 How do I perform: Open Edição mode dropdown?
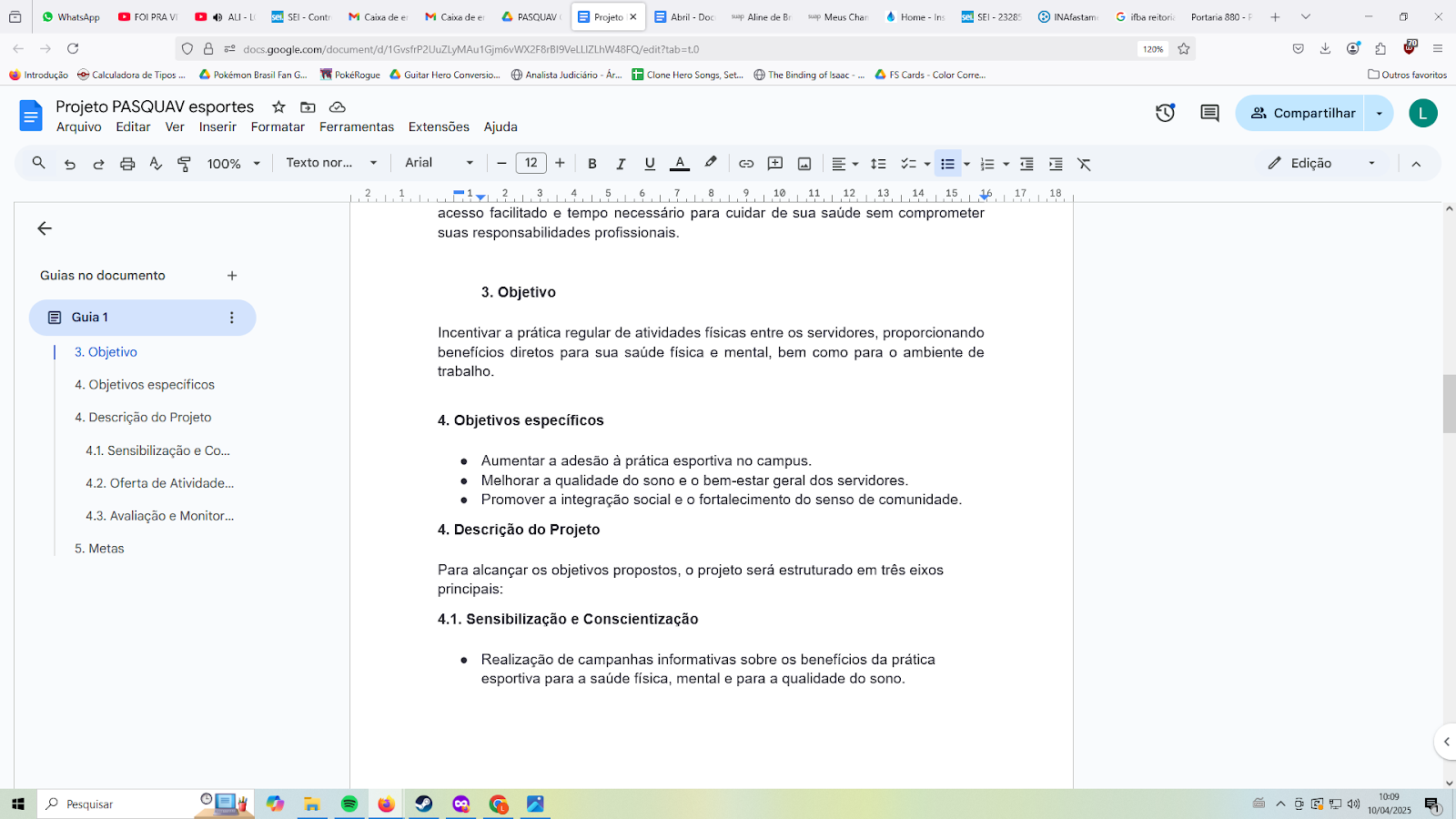pos(1321,163)
